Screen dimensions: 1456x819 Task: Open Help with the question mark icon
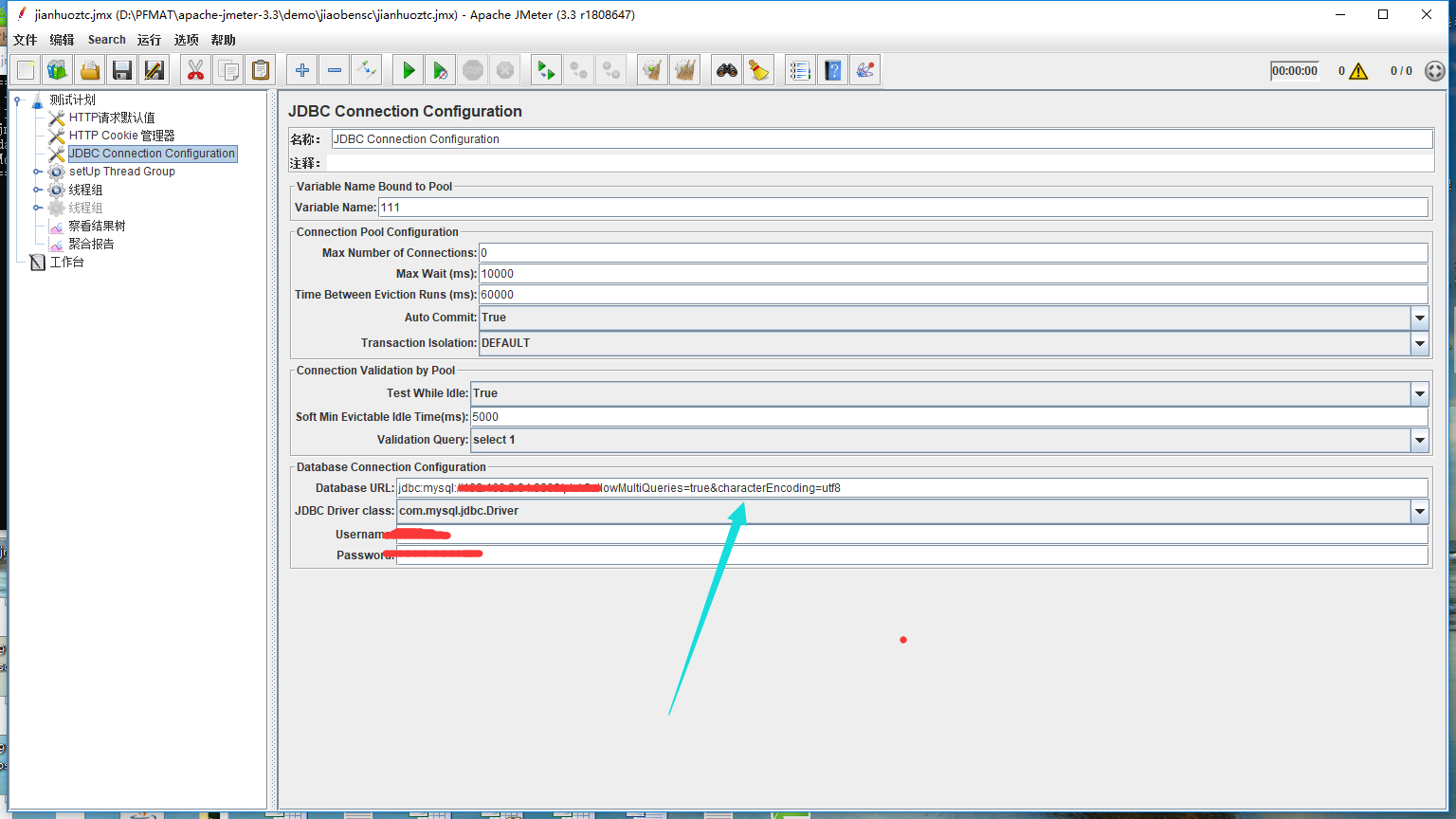point(832,70)
